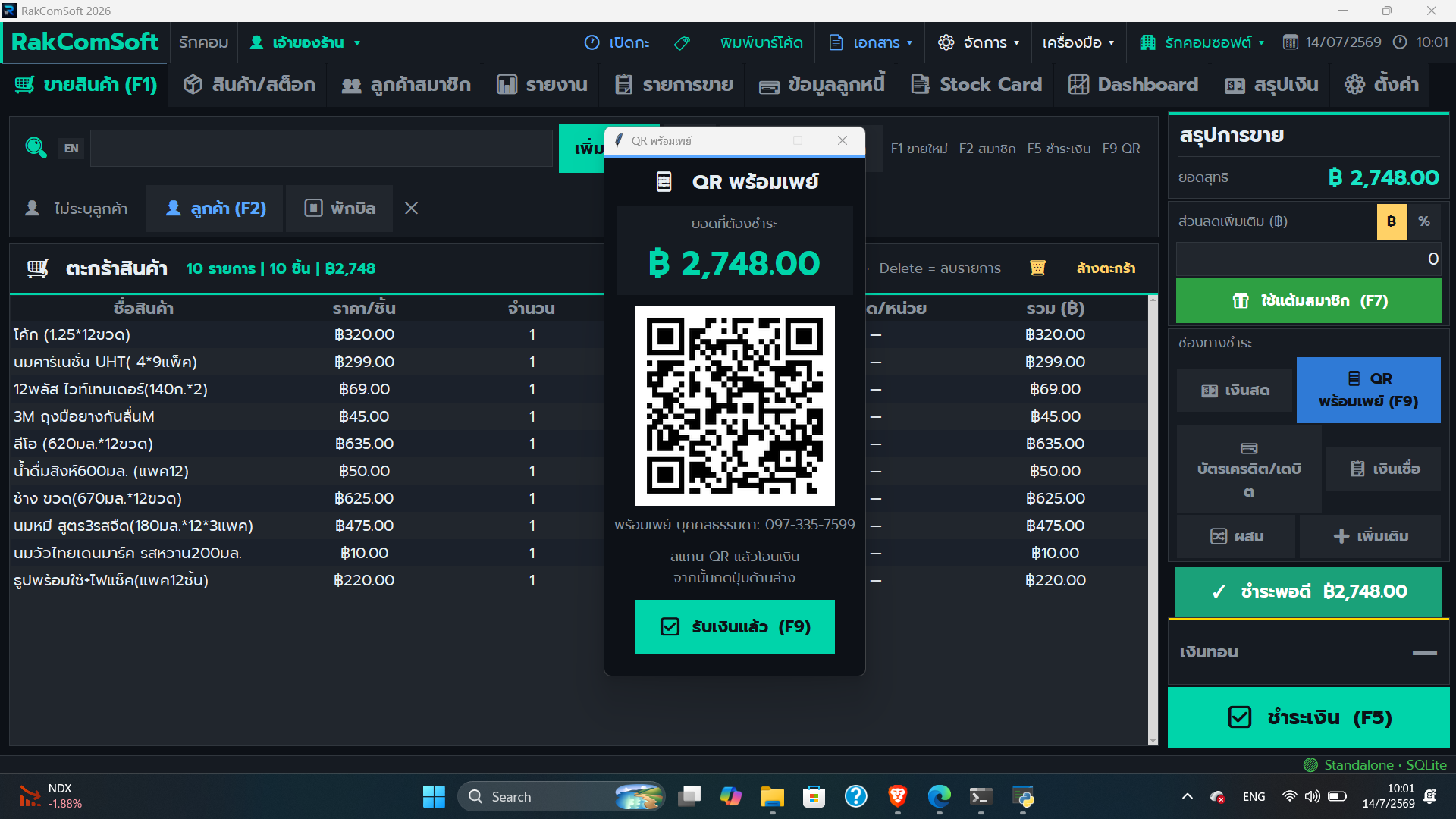Click the QR code image in dialog
This screenshot has height=819, width=1456.
click(734, 406)
